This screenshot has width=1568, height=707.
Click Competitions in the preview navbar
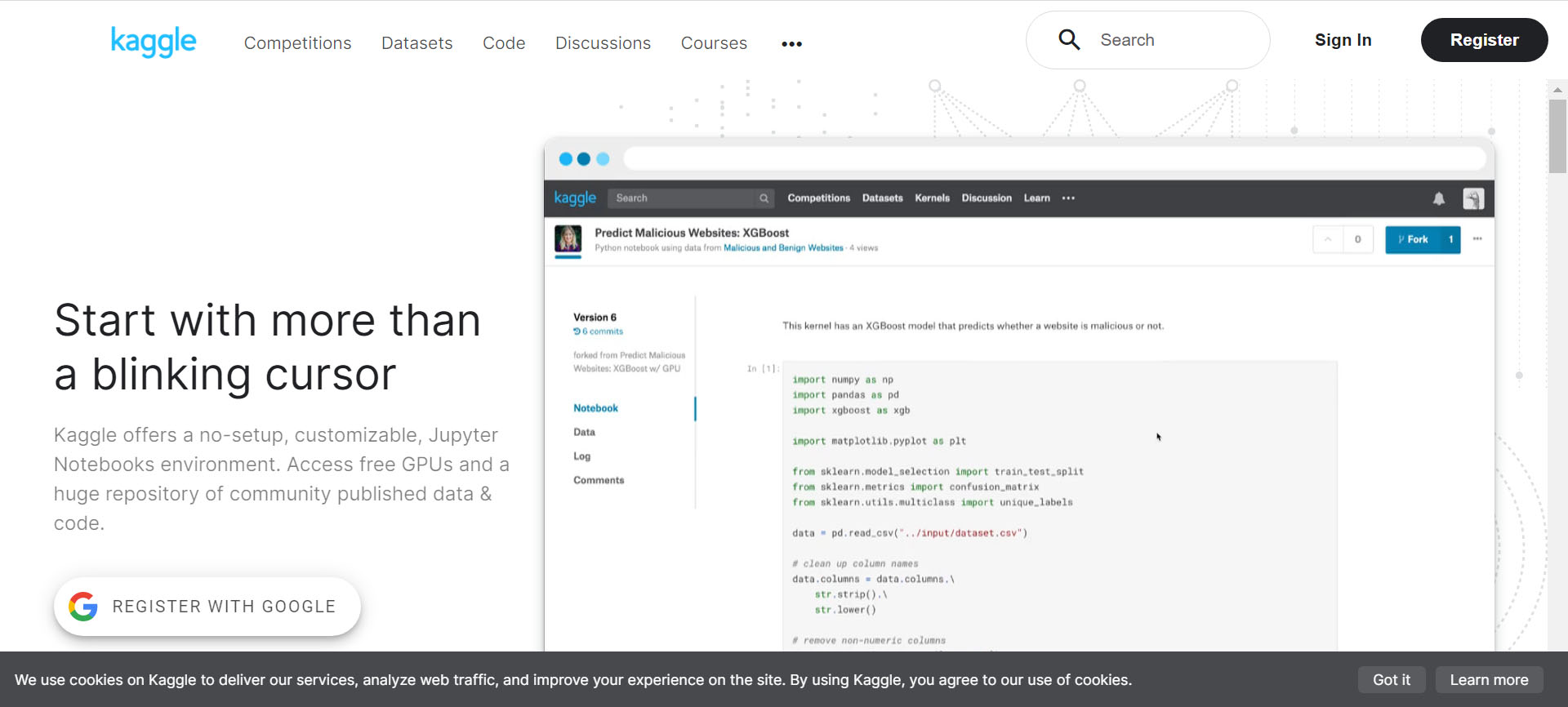(x=818, y=198)
